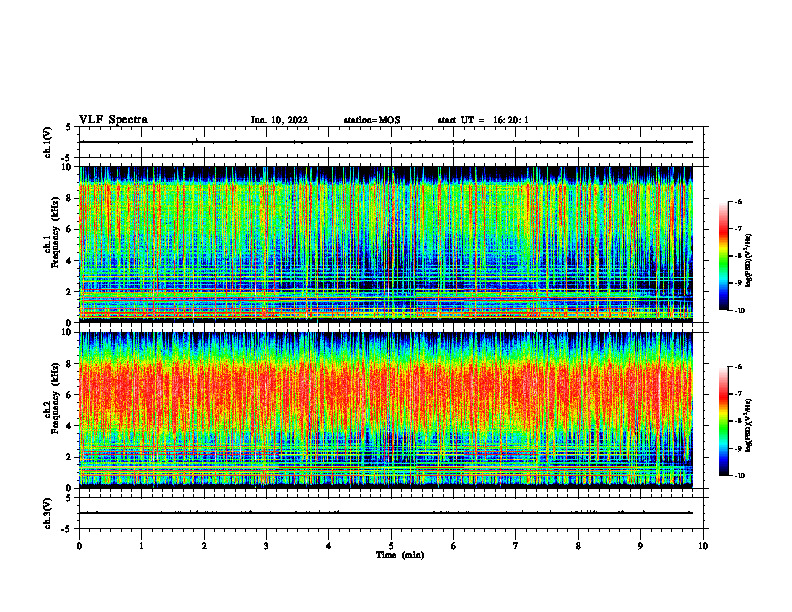Click the "5" tick label of ch.1(V) panel
This screenshot has width=792, height=612.
click(69, 128)
